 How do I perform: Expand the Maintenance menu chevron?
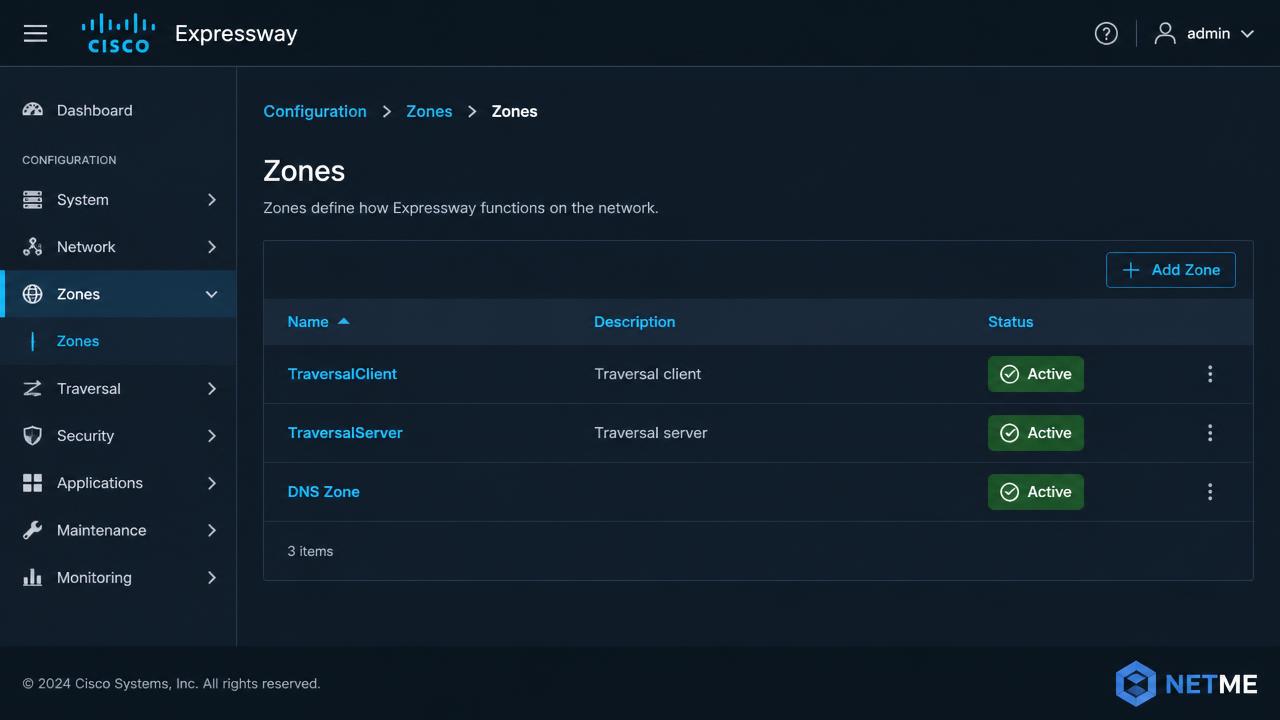(212, 530)
